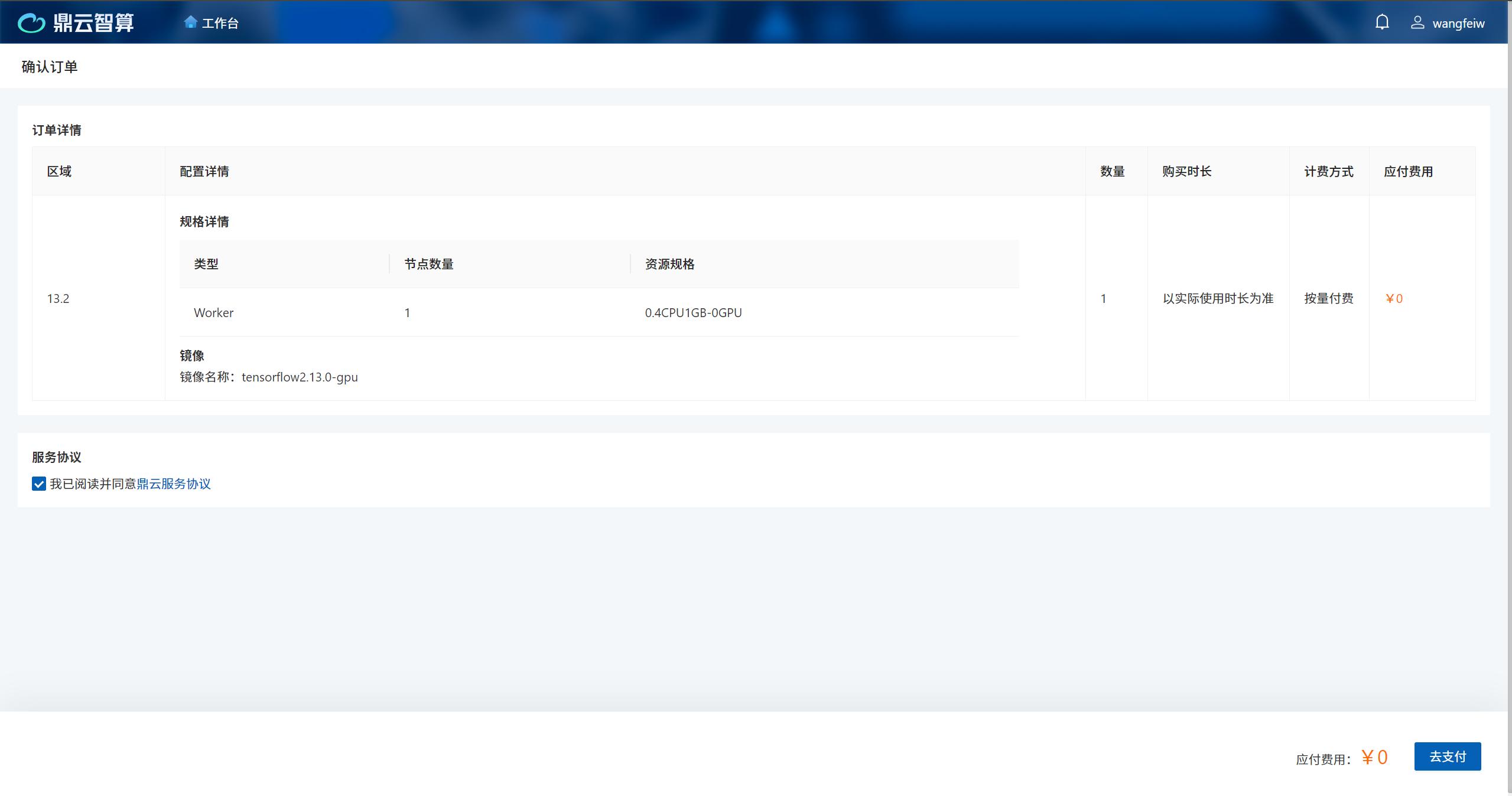Click the 订单详情 section heading
This screenshot has width=1512, height=796.
click(x=57, y=130)
